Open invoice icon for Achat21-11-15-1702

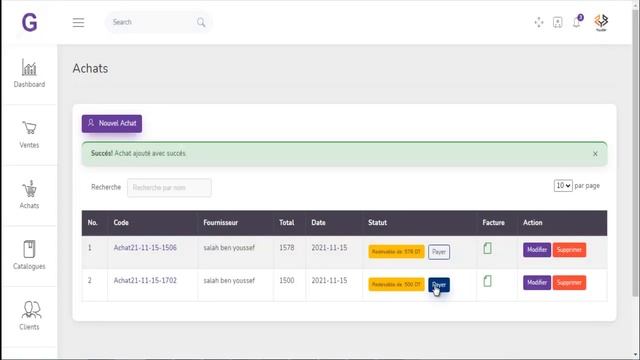click(487, 281)
